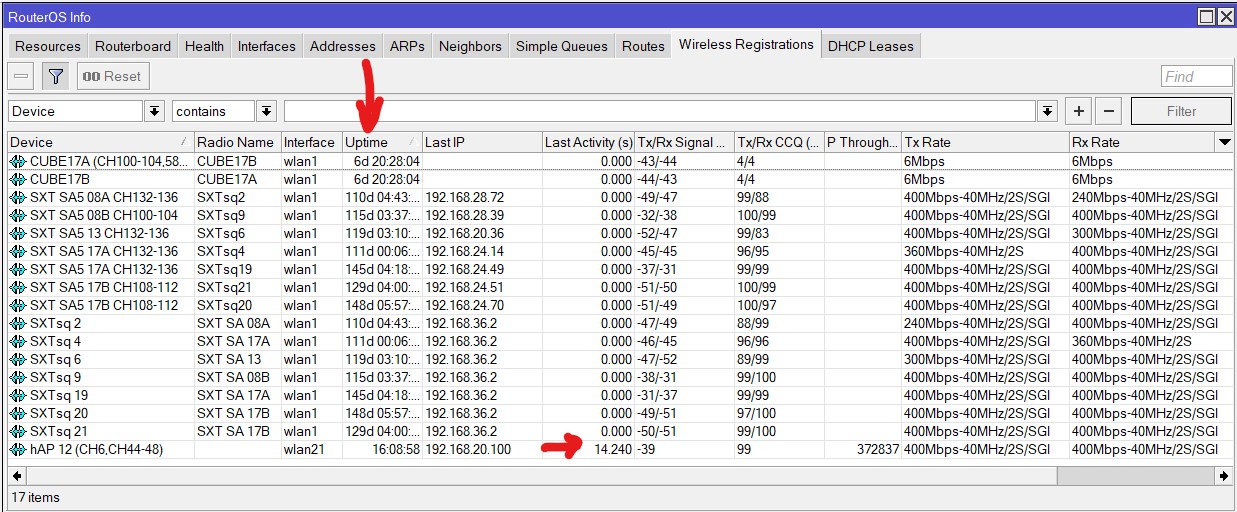Click icon of SXTsq 9 row

click(x=18, y=377)
